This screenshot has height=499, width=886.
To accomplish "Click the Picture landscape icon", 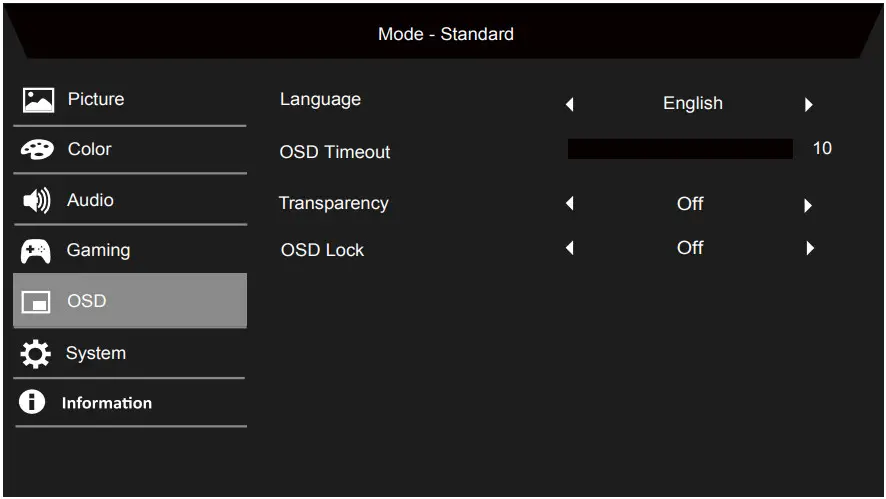I will (38, 100).
